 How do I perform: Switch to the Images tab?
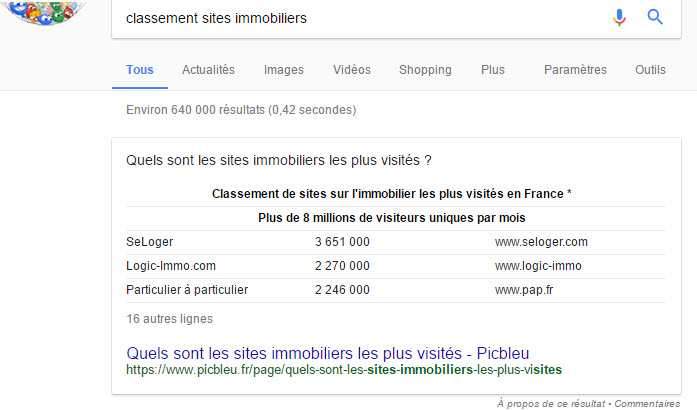click(x=284, y=70)
